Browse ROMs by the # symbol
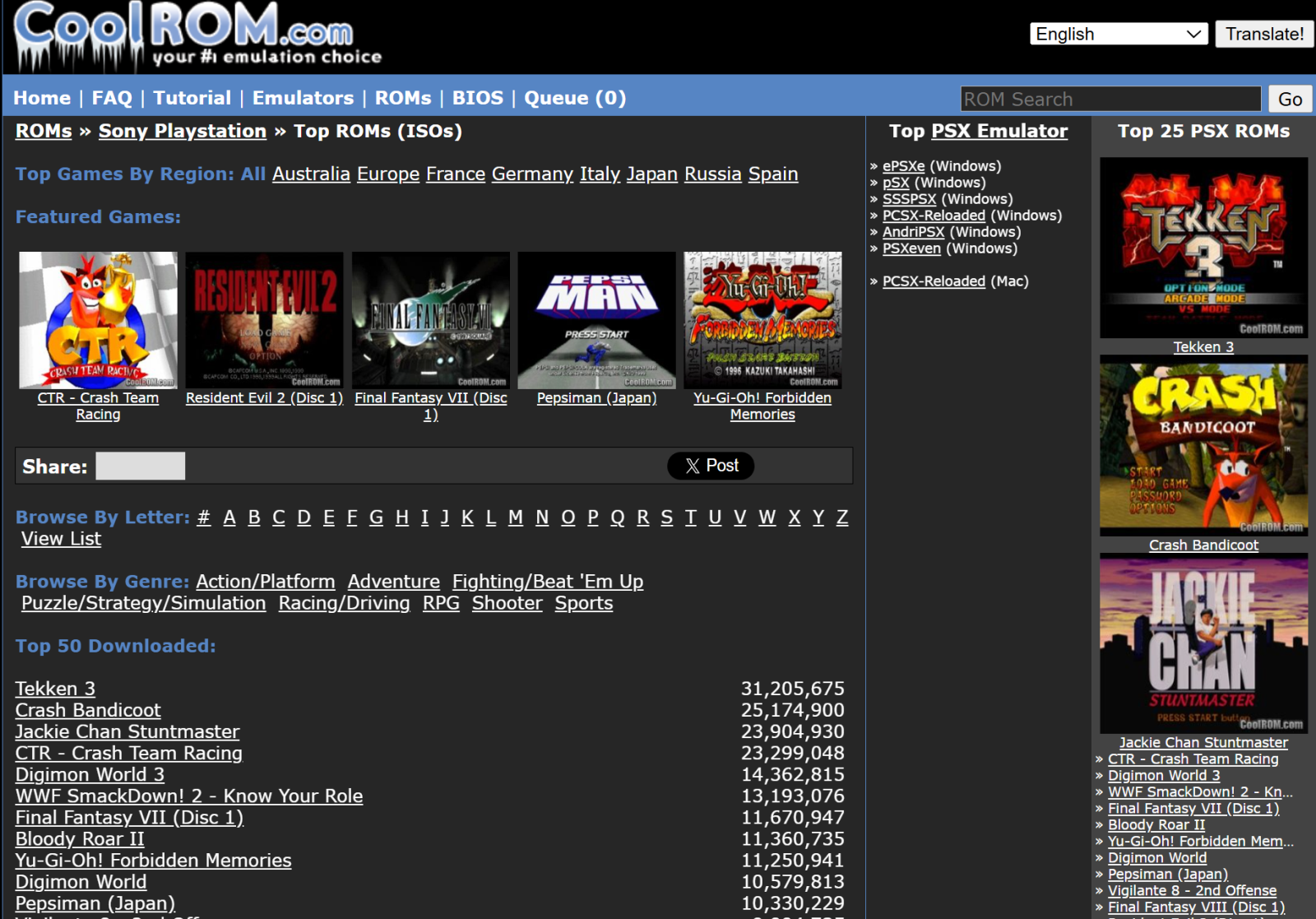 pyautogui.click(x=204, y=518)
